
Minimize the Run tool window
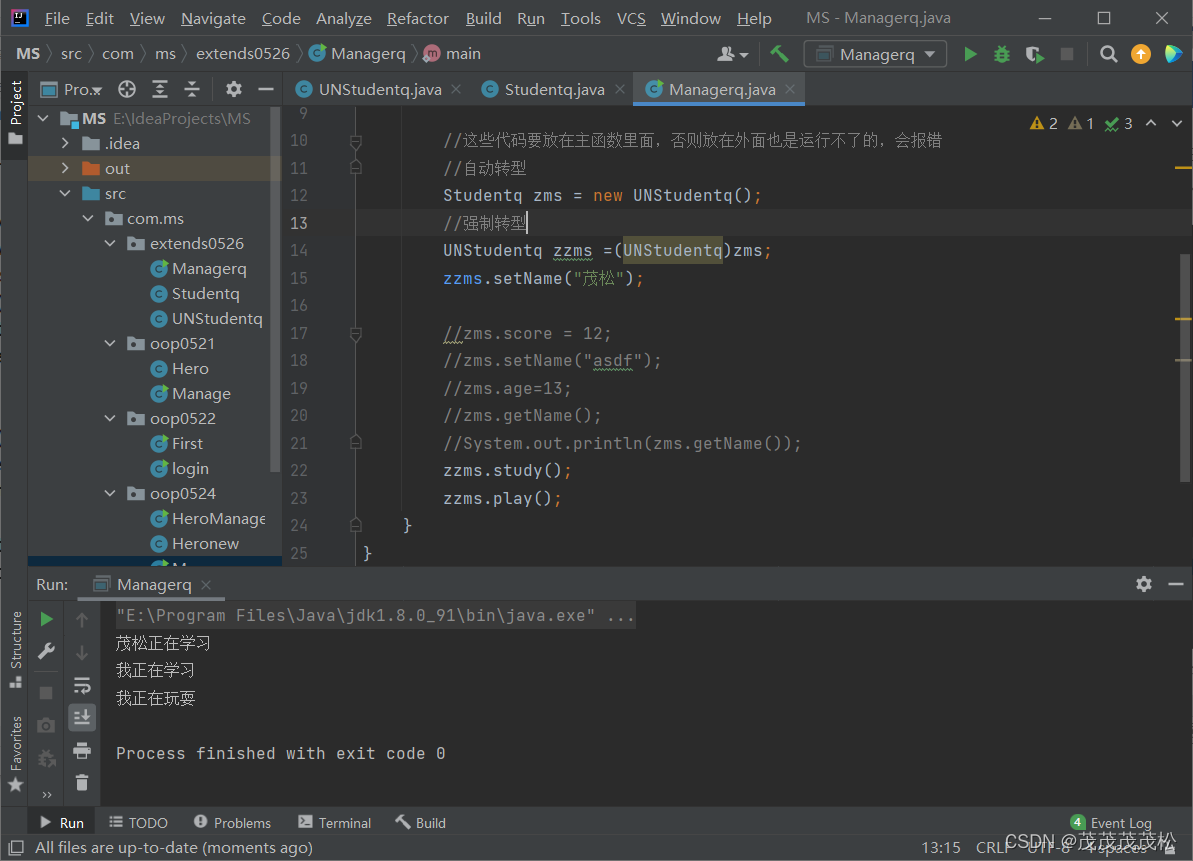[1176, 584]
